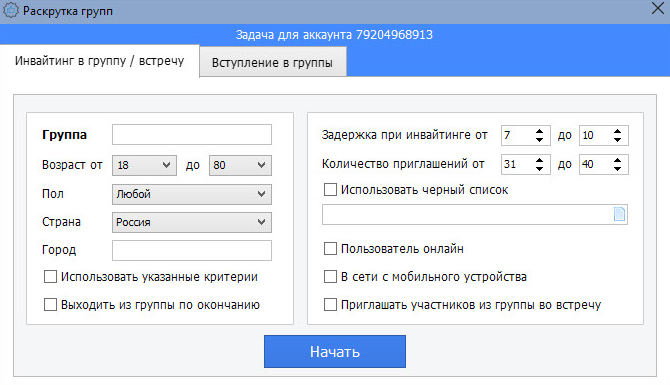Close the Раскрутка групп window
The width and height of the screenshot is (670, 385).
click(x=658, y=8)
